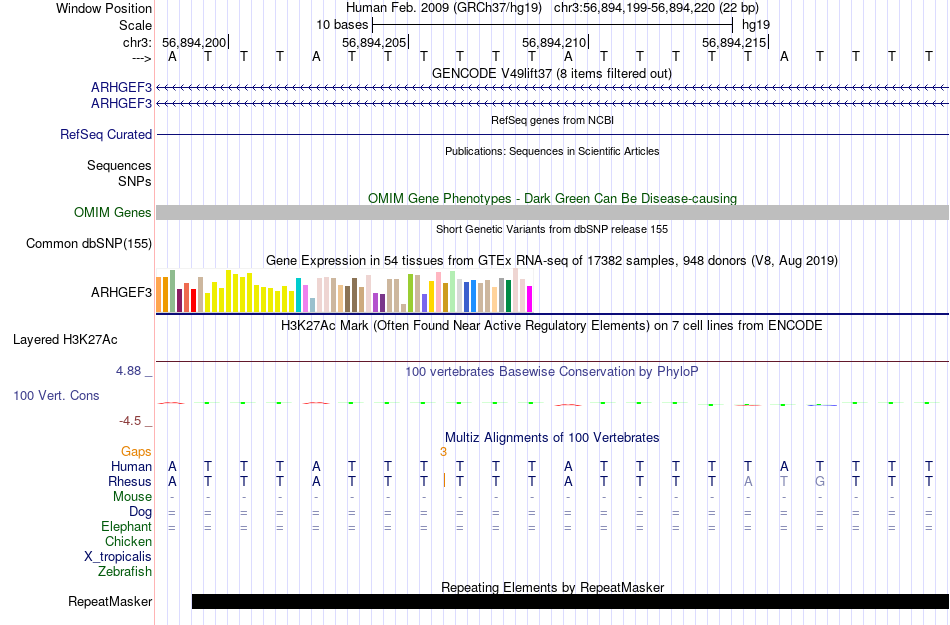Click the 4.88 upper axis value

(x=128, y=371)
